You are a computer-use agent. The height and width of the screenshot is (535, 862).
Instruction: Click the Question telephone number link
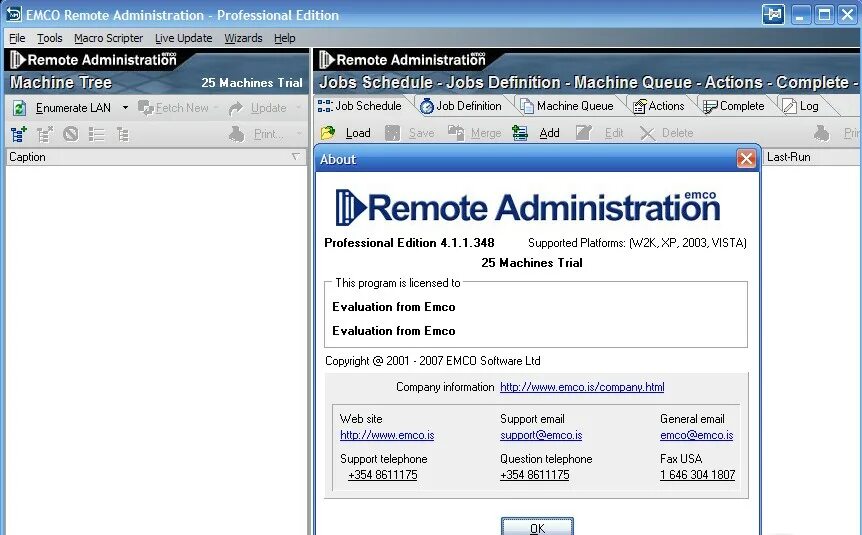534,475
